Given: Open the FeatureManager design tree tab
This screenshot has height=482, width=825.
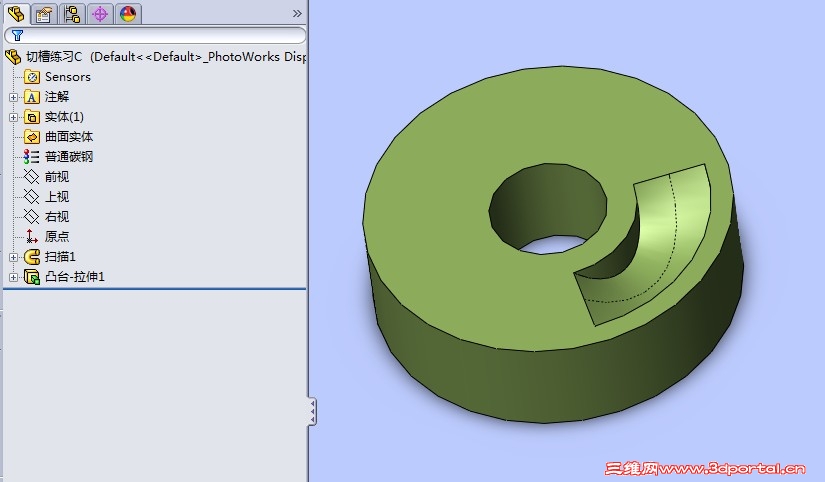Looking at the screenshot, I should [16, 13].
